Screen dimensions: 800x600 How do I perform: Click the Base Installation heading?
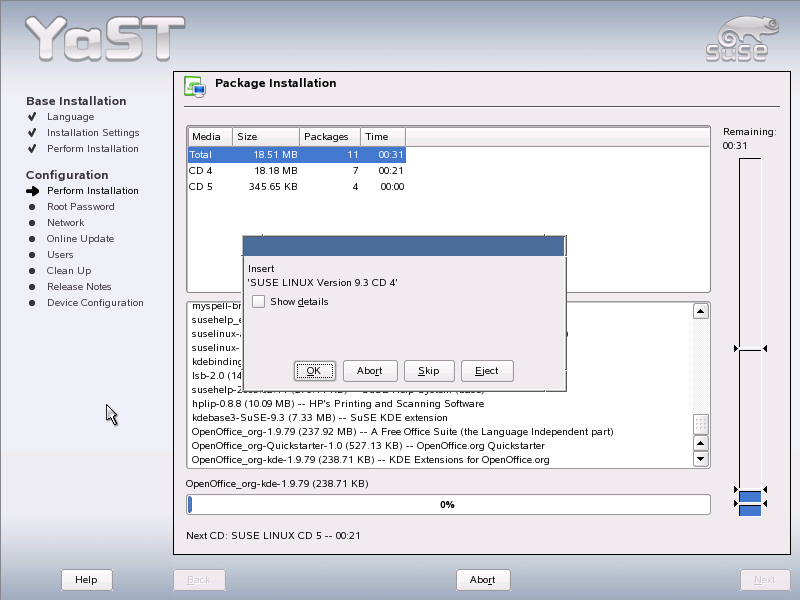point(76,101)
